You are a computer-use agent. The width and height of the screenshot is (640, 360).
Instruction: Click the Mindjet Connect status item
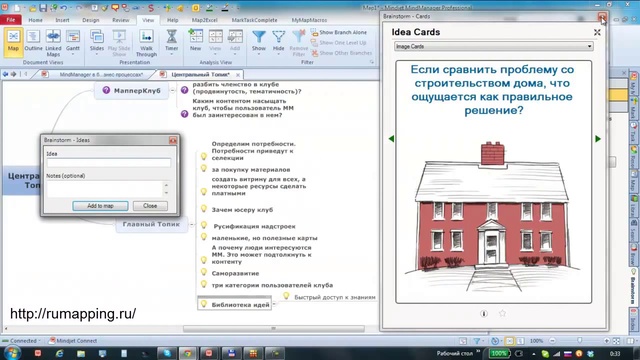click(73, 341)
